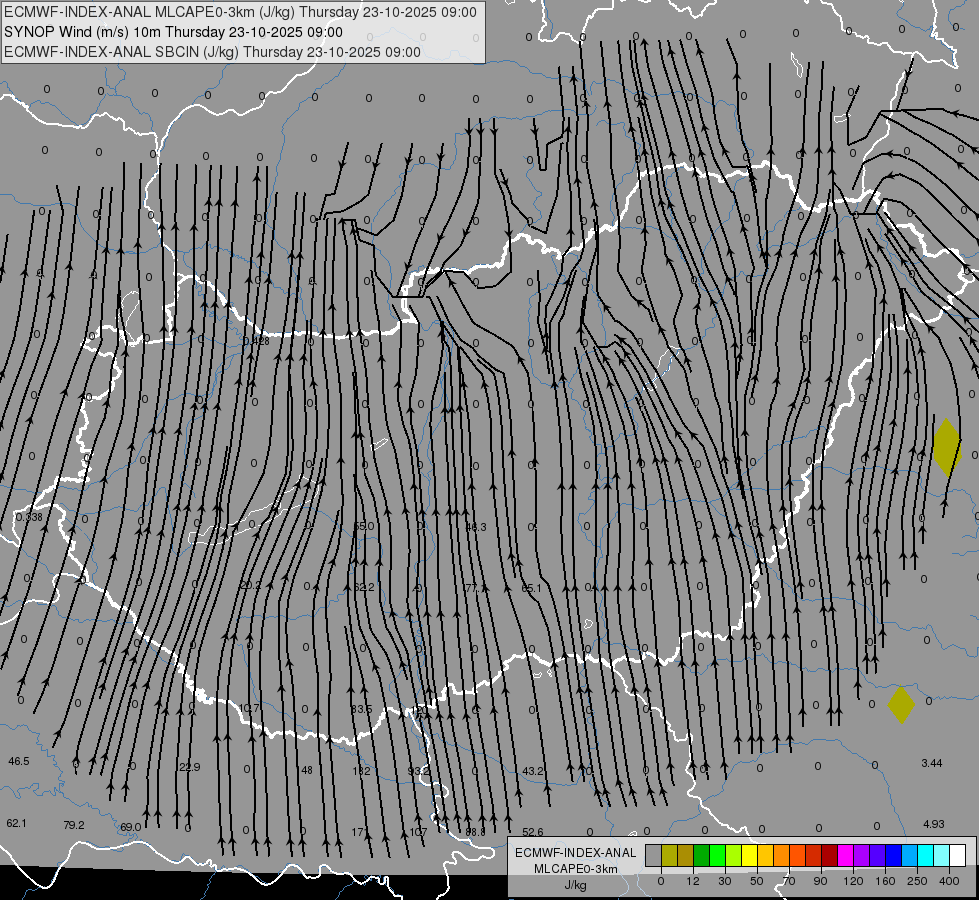Viewport: 979px width, 900px height.
Task: Click the olive diamond marker near value 3.44
Action: click(902, 705)
